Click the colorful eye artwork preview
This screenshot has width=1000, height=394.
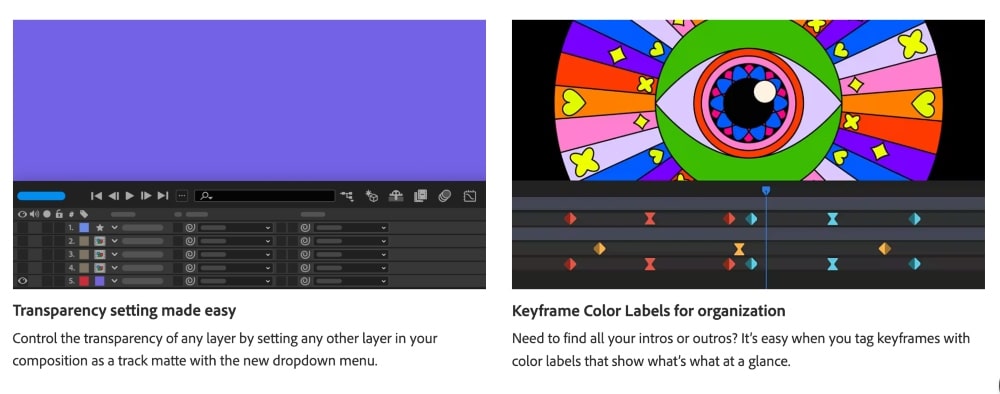(748, 100)
